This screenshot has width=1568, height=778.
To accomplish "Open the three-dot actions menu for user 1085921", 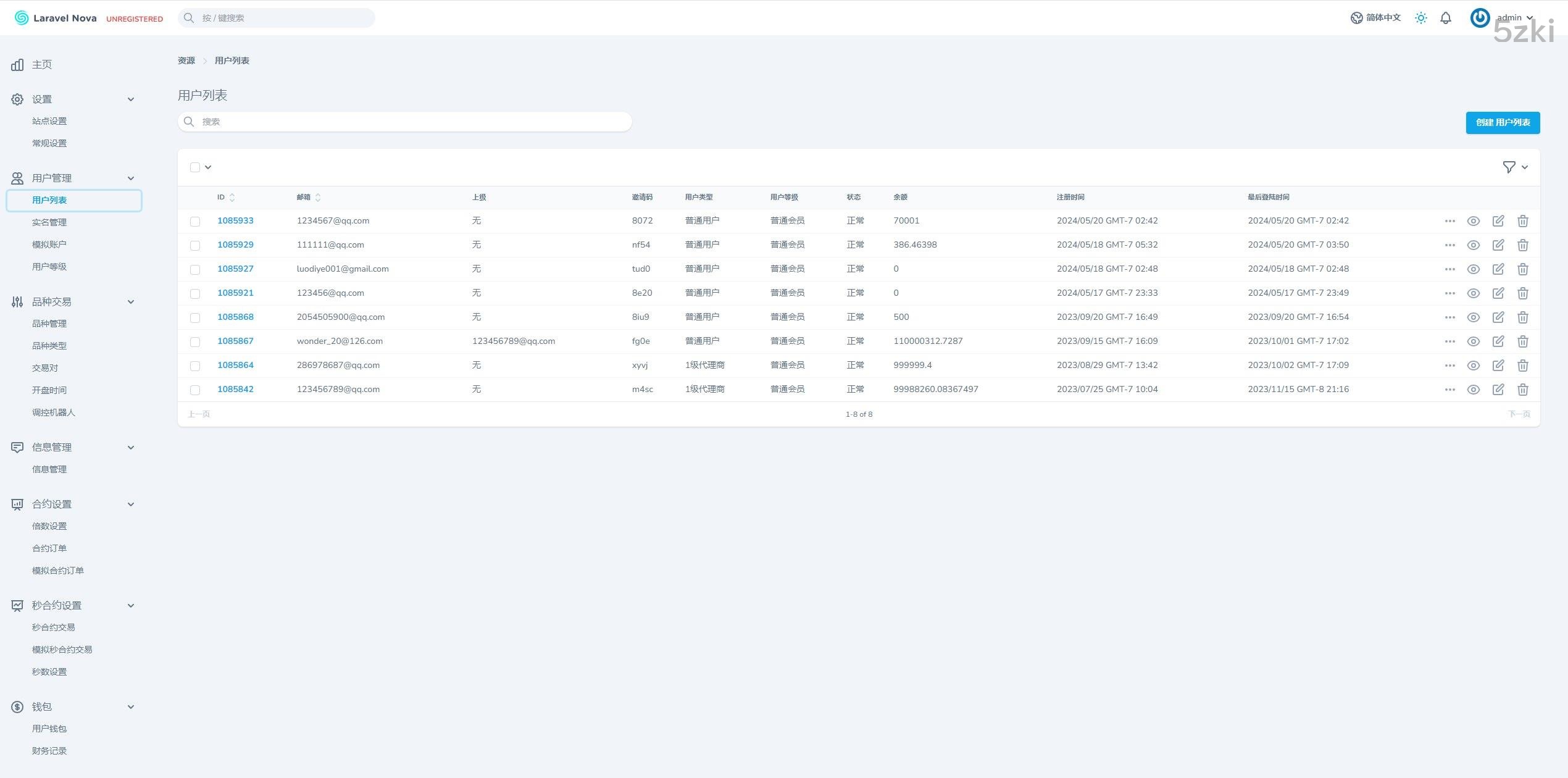I will tap(1450, 293).
